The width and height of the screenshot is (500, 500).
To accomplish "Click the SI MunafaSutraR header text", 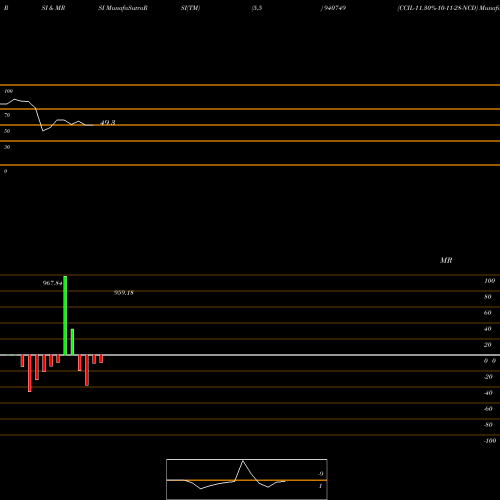I will point(123,8).
